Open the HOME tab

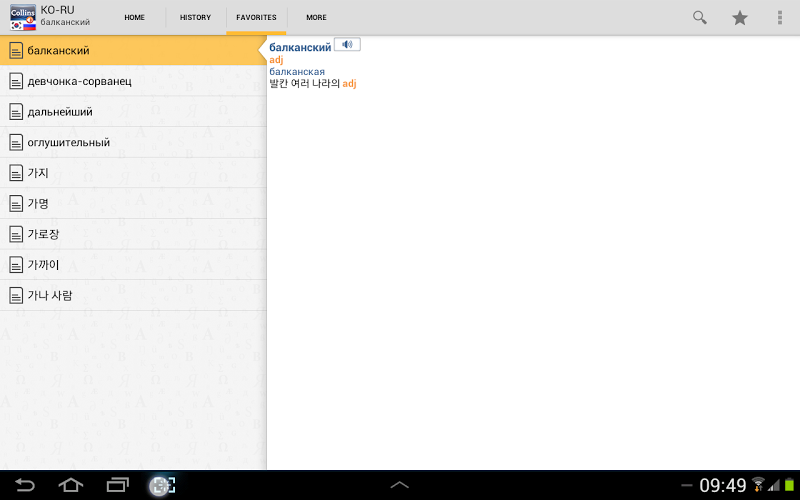[x=135, y=17]
